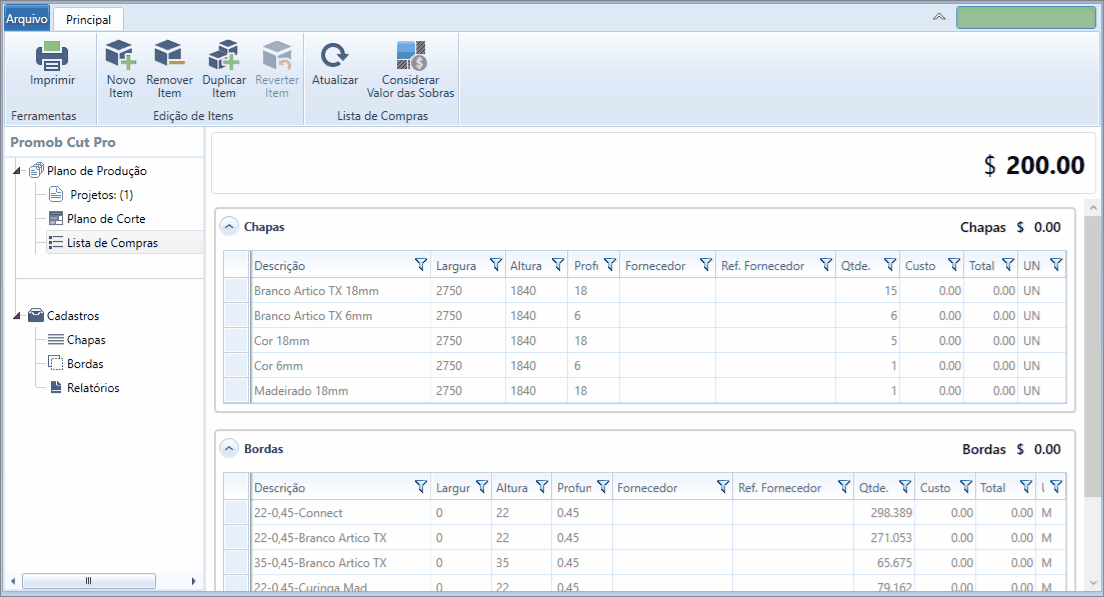Collapse the Chapas section

click(x=229, y=227)
